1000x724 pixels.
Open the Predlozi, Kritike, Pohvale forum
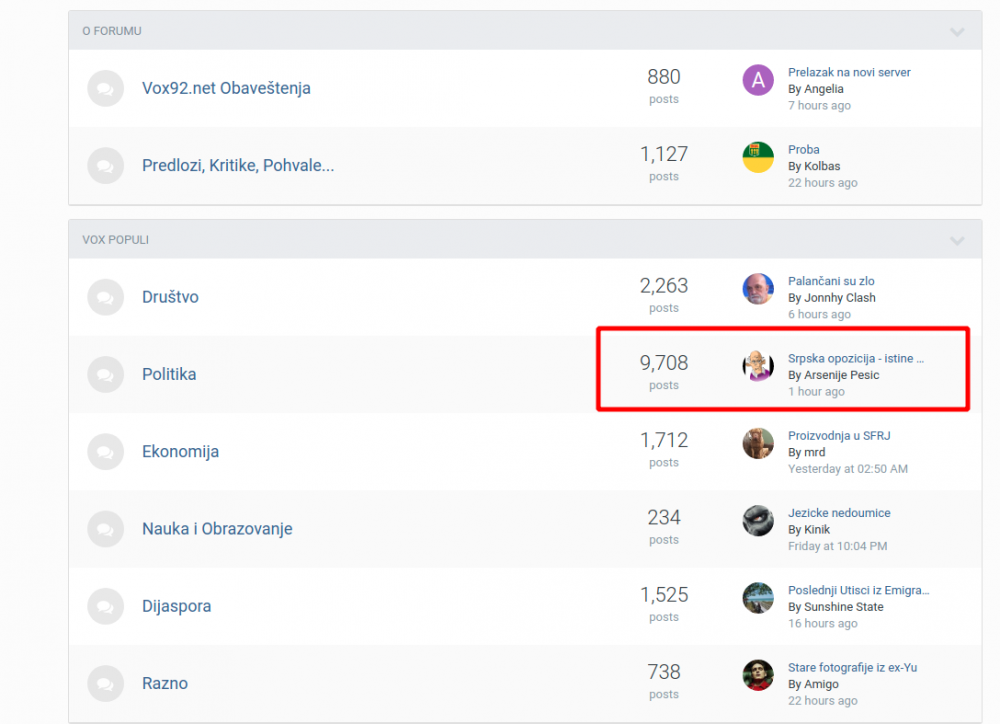tap(238, 165)
